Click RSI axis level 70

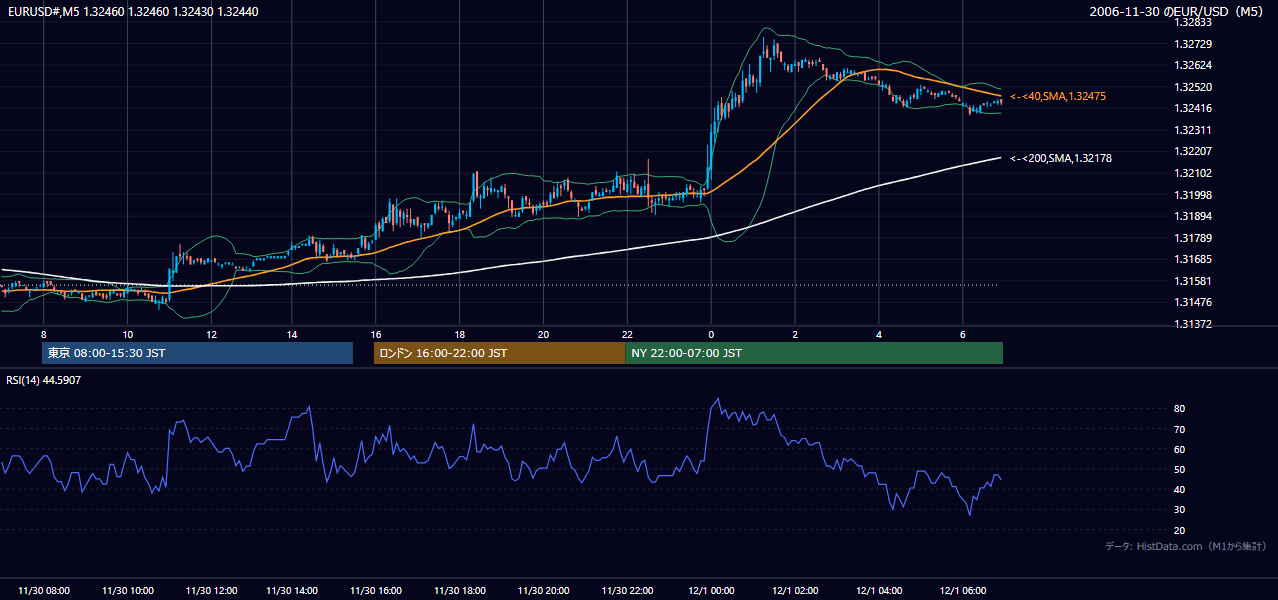point(1180,429)
